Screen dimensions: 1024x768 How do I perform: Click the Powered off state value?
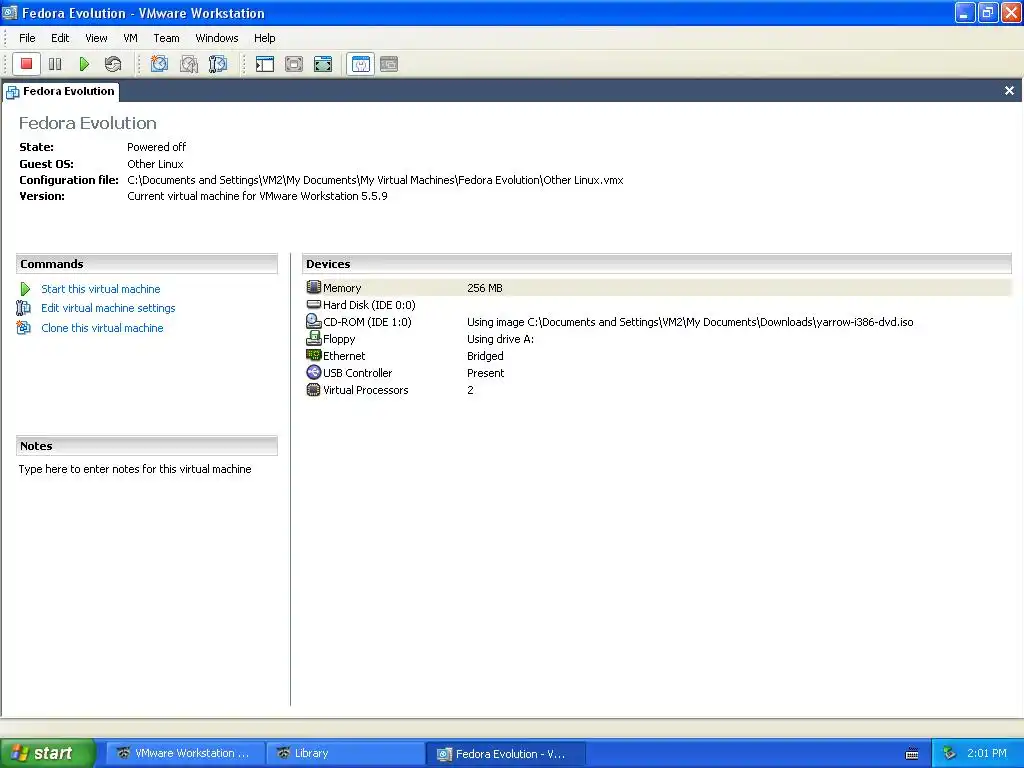[x=157, y=147]
